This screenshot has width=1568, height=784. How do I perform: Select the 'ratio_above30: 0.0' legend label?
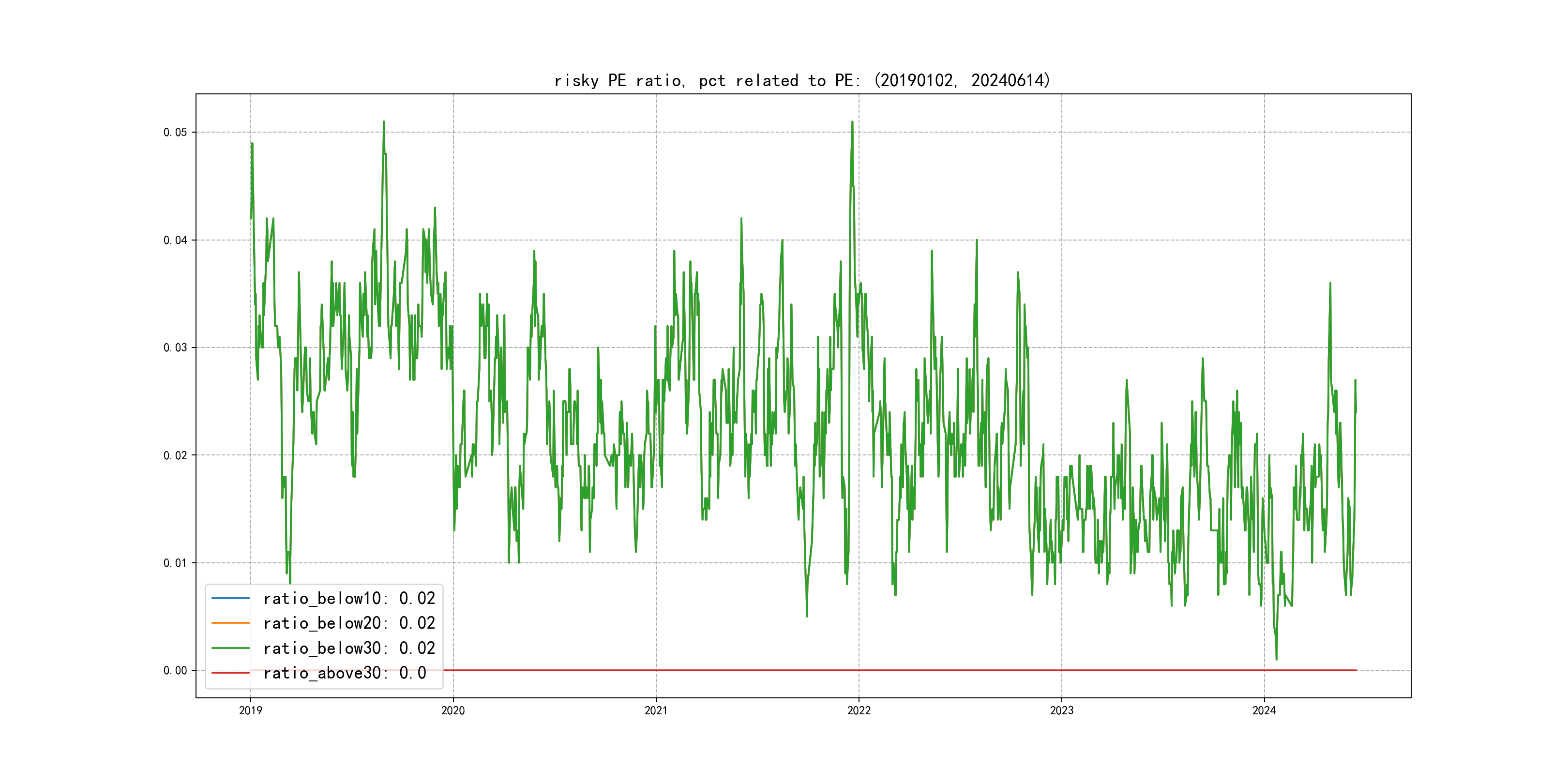pos(344,673)
